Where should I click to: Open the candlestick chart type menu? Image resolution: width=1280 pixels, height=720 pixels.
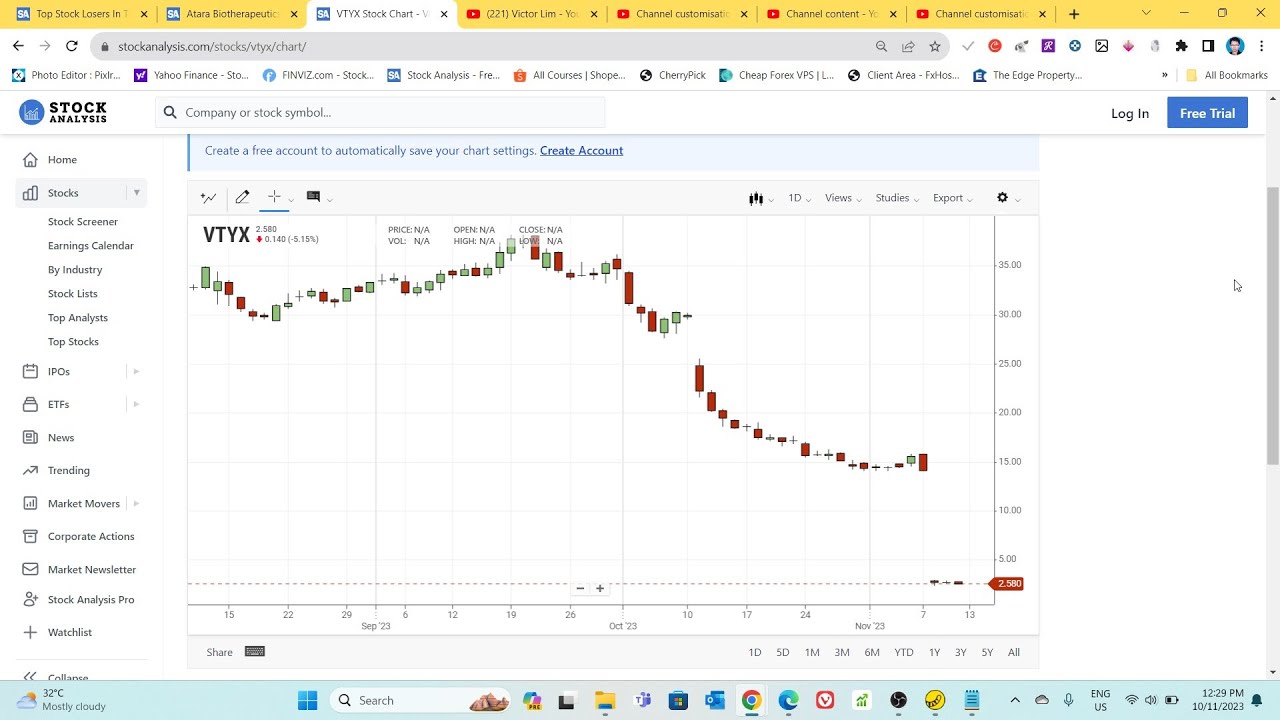[762, 198]
